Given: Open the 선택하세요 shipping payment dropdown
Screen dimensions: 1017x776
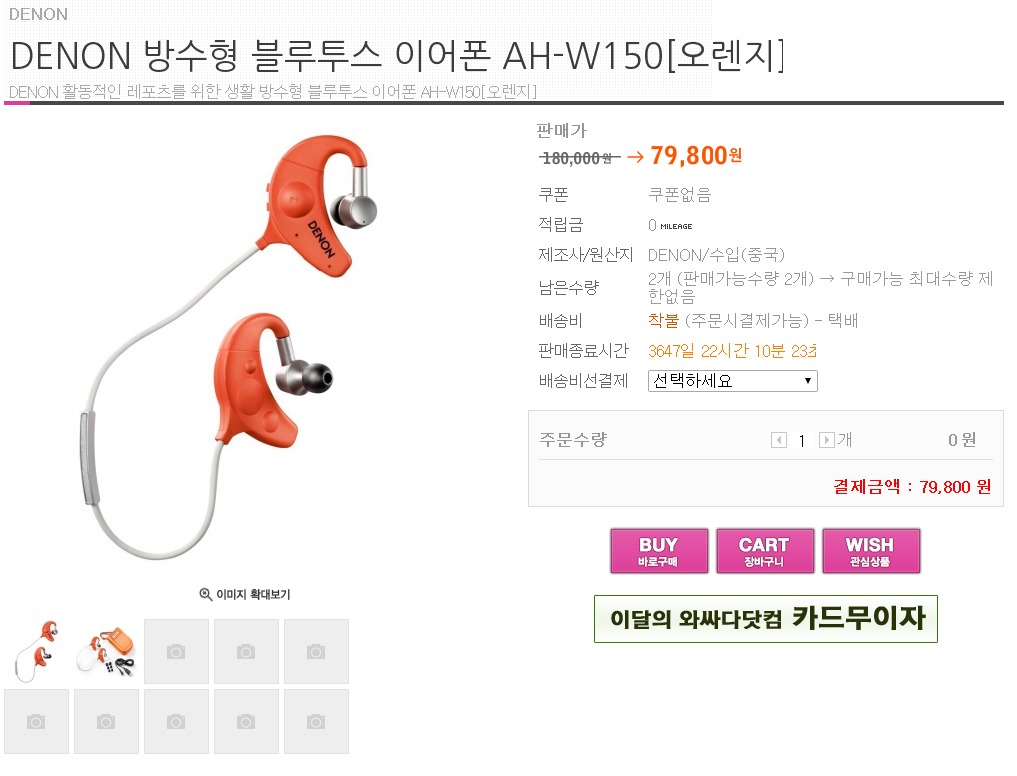Looking at the screenshot, I should click(x=732, y=381).
